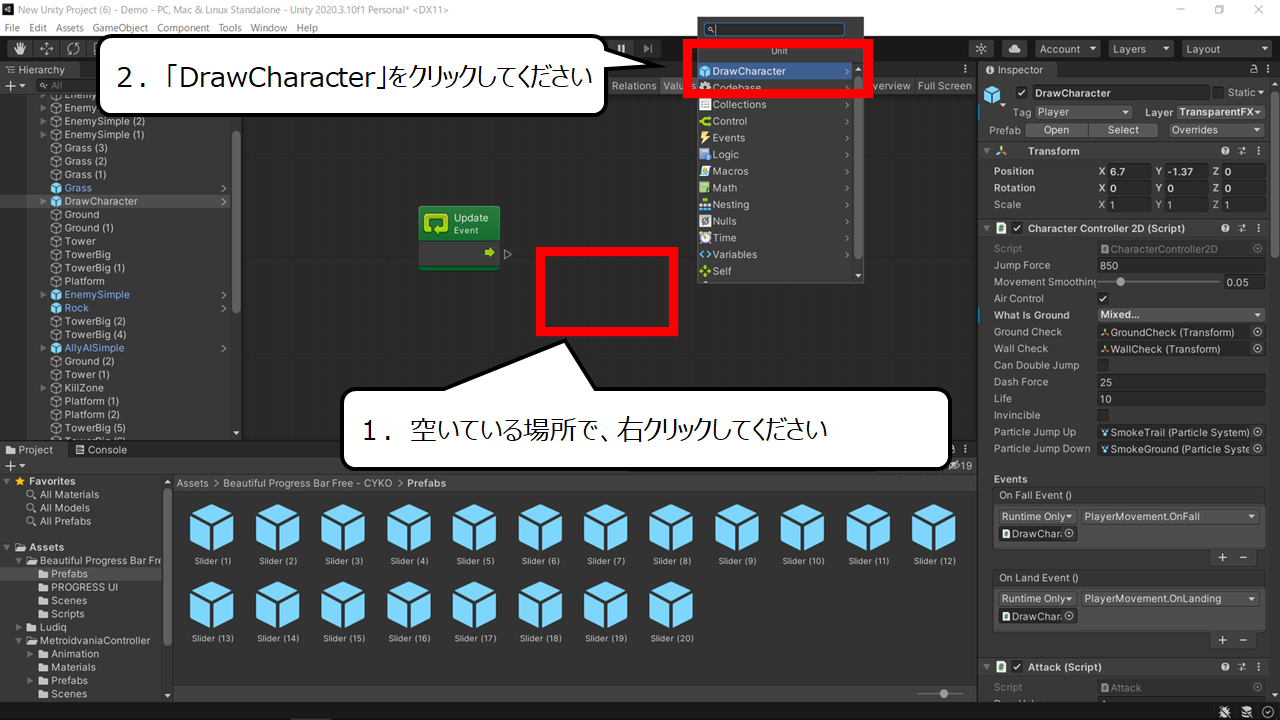This screenshot has height=720, width=1280.
Task: Click the Full Screen button
Action: pos(945,86)
